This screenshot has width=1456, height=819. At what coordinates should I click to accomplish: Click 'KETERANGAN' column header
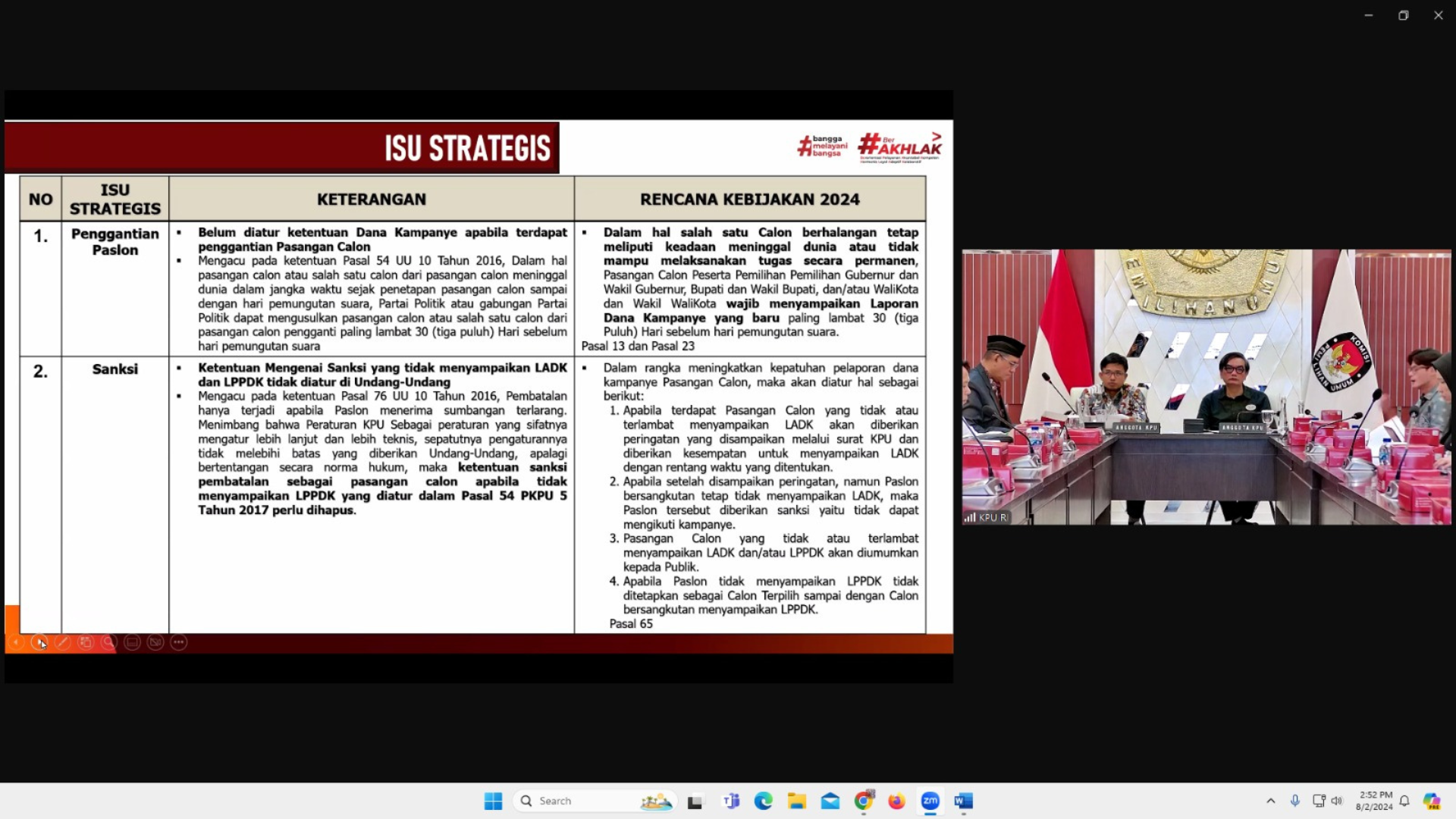pos(372,199)
